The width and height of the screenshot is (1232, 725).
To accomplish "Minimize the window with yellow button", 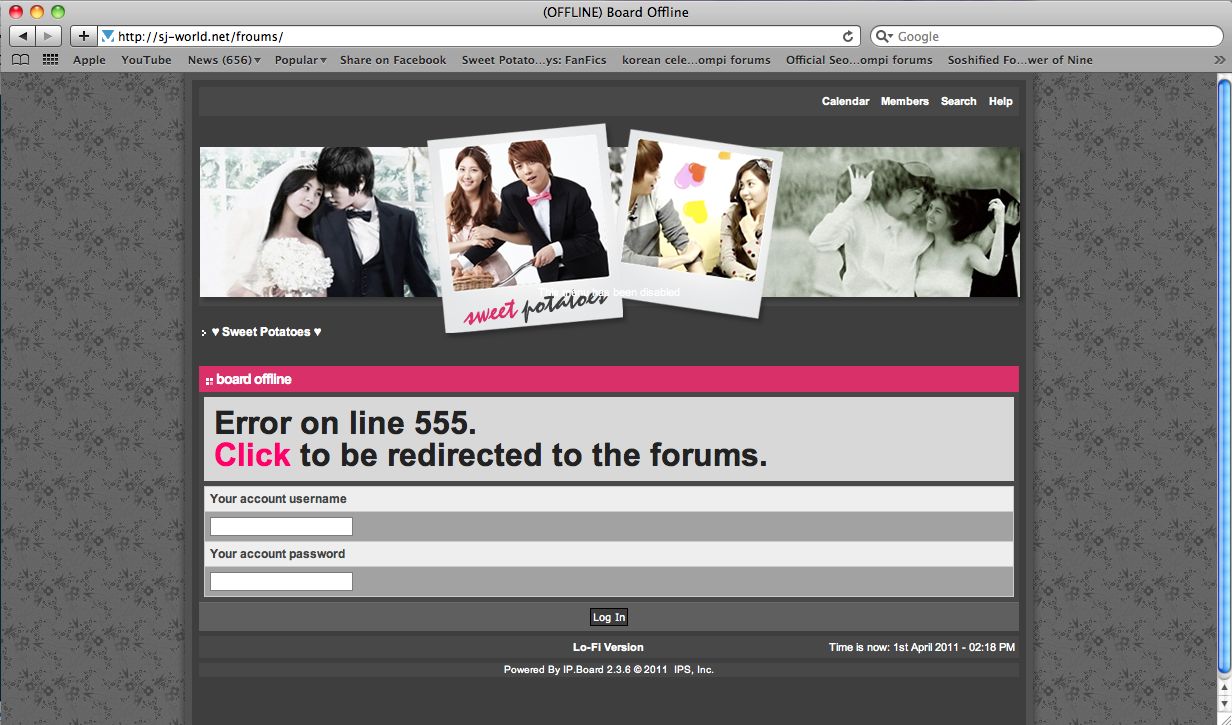I will coord(36,12).
